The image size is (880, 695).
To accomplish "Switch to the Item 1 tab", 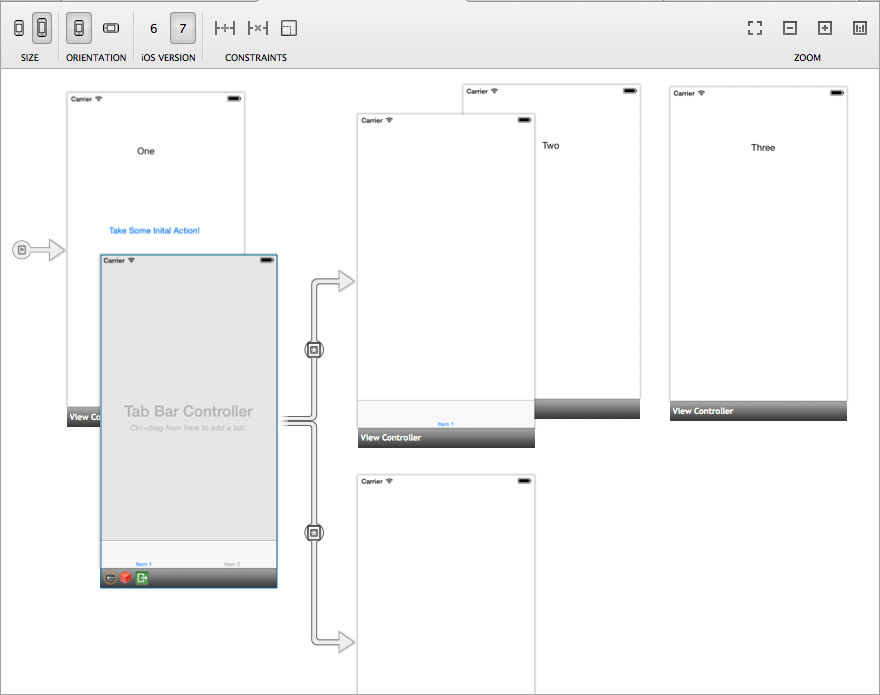I will click(x=143, y=564).
